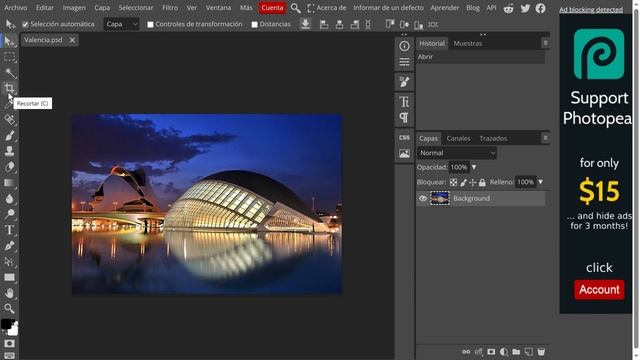The image size is (640, 360).
Task: Open the Properties sliders panel icon
Action: click(x=404, y=62)
